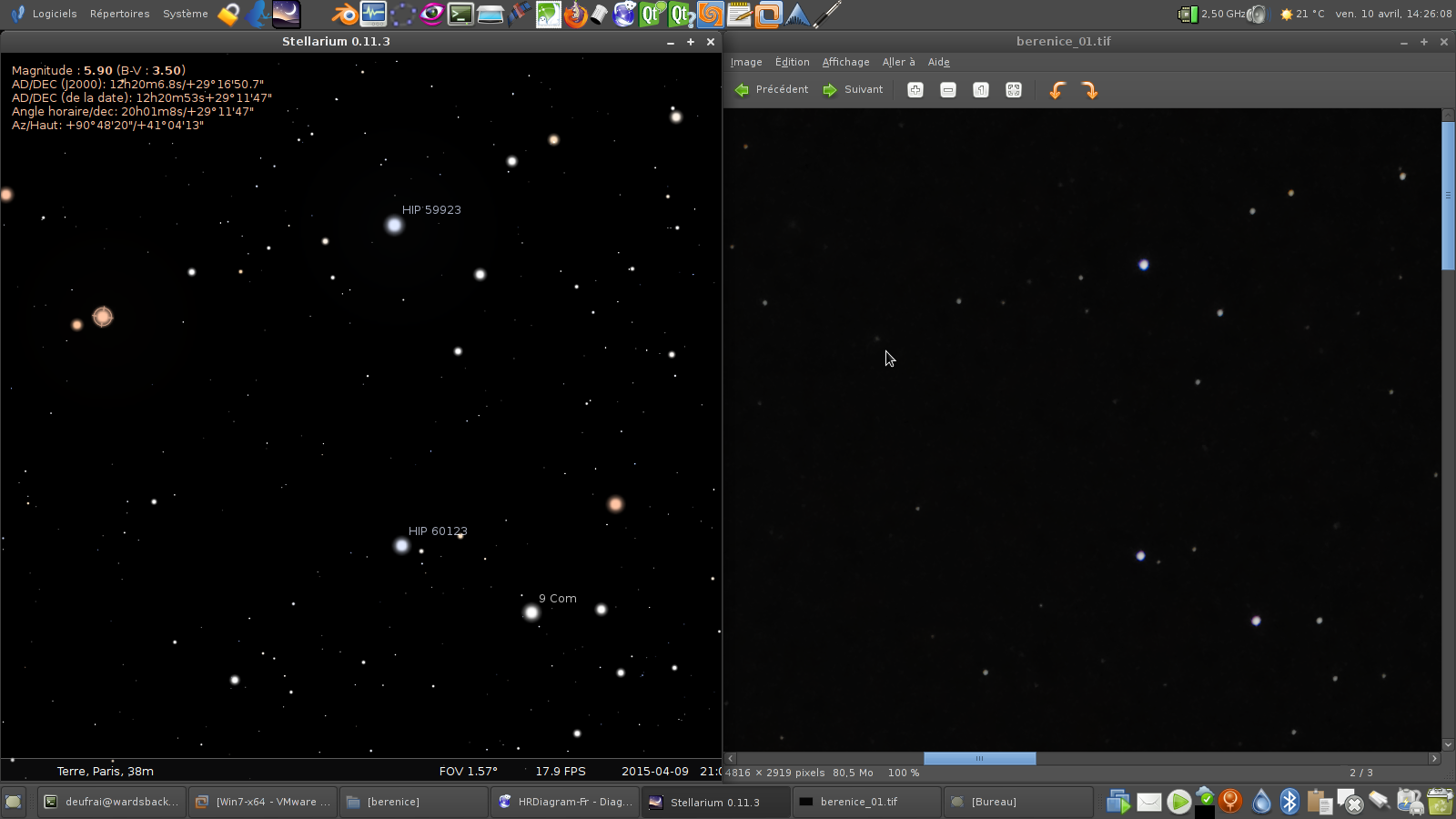The width and height of the screenshot is (1456, 819).
Task: Click the FOV 1.57° status text
Action: (469, 771)
